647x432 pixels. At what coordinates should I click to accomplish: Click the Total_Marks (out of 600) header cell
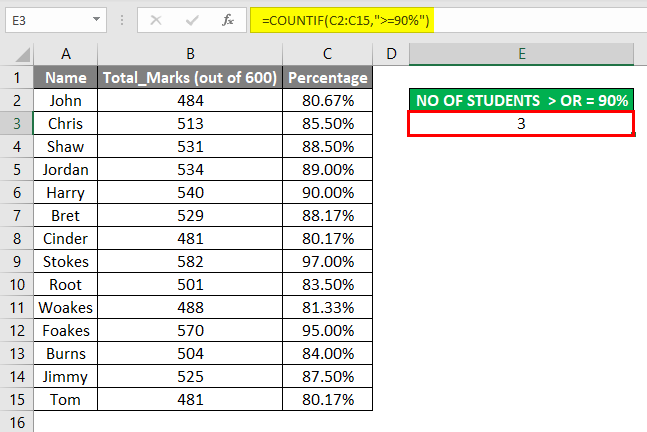[190, 77]
